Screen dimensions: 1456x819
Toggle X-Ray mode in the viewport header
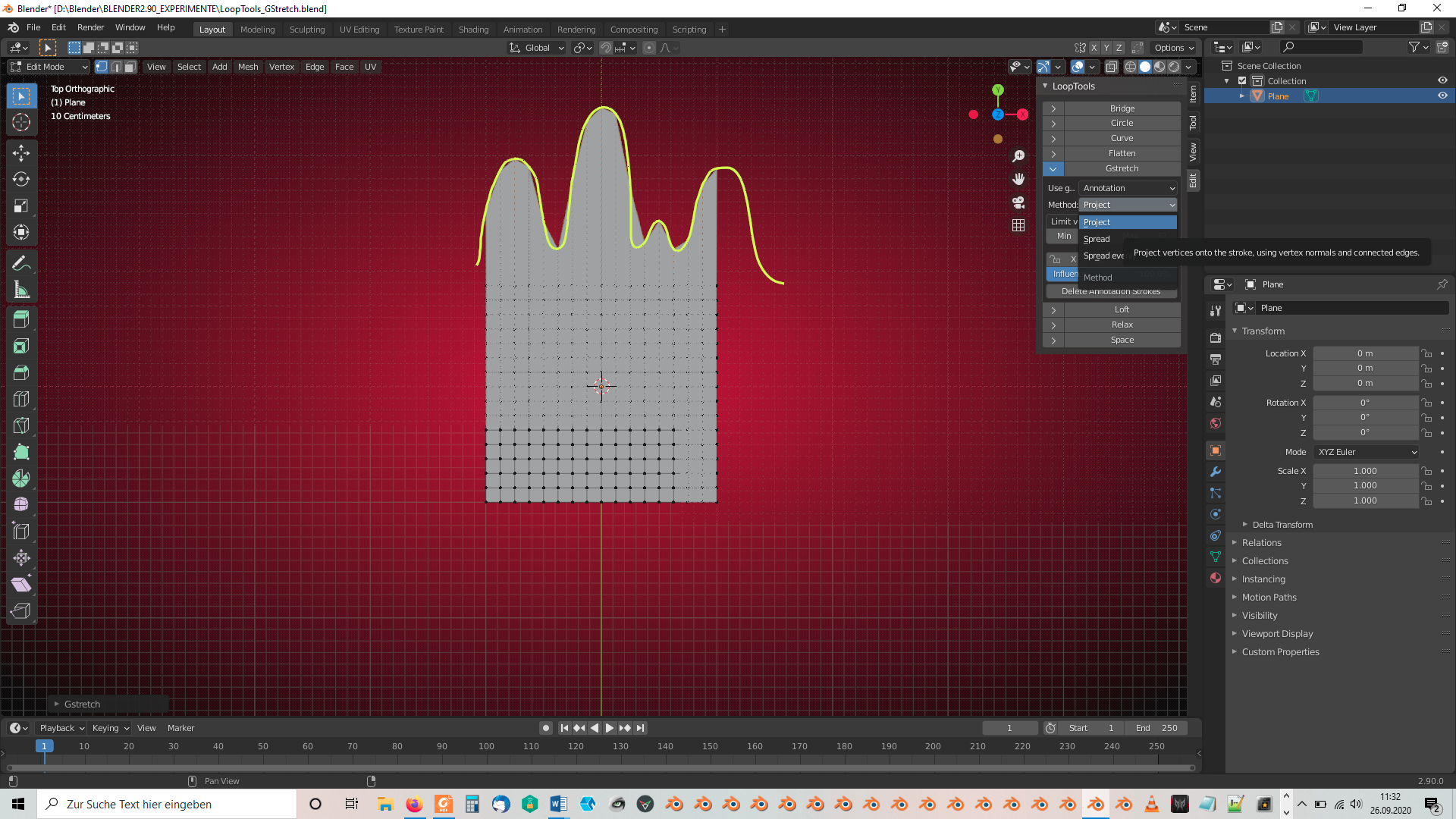point(1112,67)
